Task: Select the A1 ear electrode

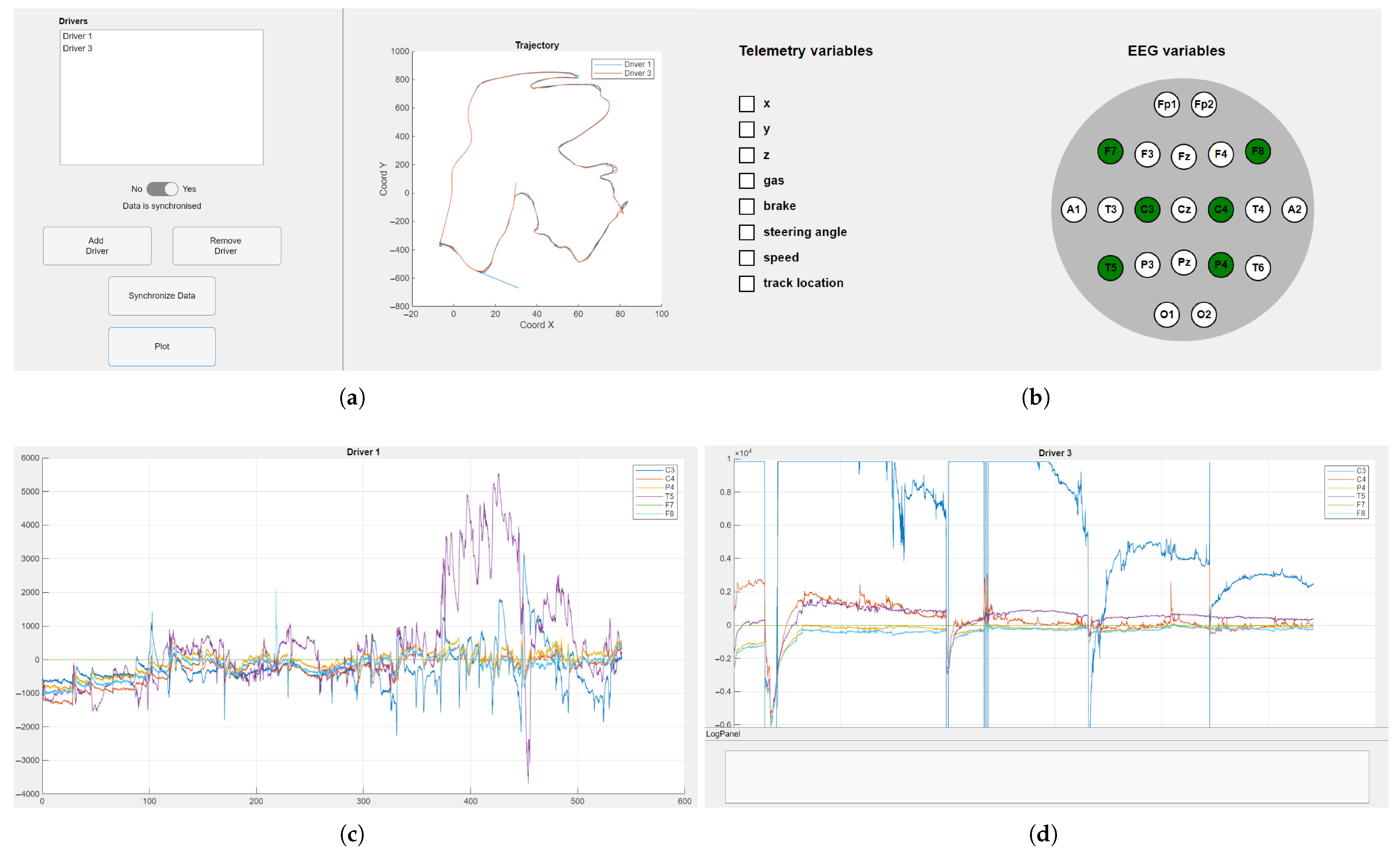Action: tap(1073, 209)
